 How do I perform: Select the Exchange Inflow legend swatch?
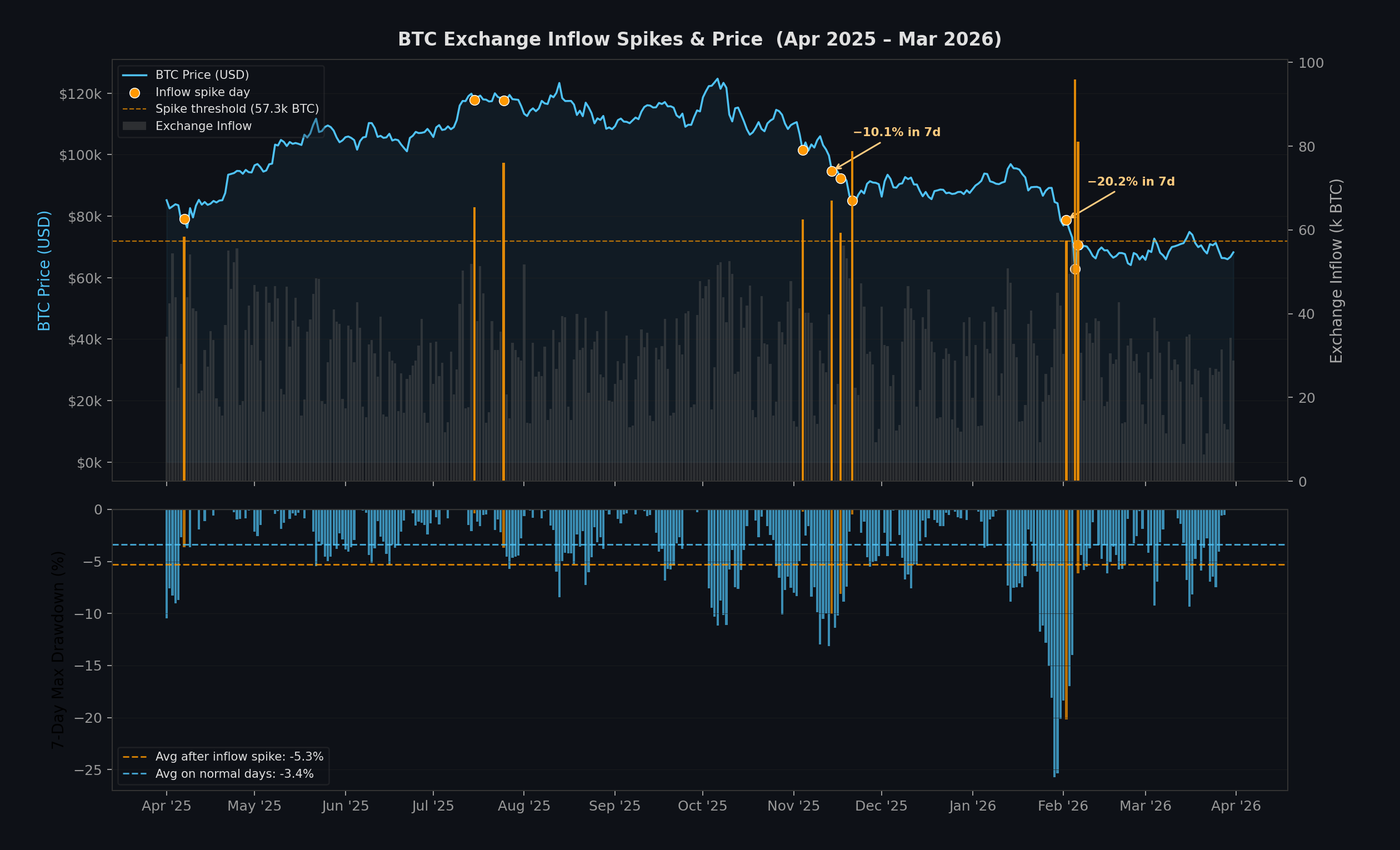[134, 126]
